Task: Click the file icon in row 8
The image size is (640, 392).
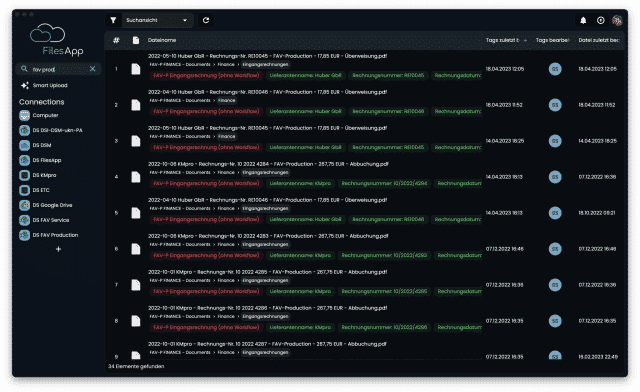Action: (x=136, y=321)
